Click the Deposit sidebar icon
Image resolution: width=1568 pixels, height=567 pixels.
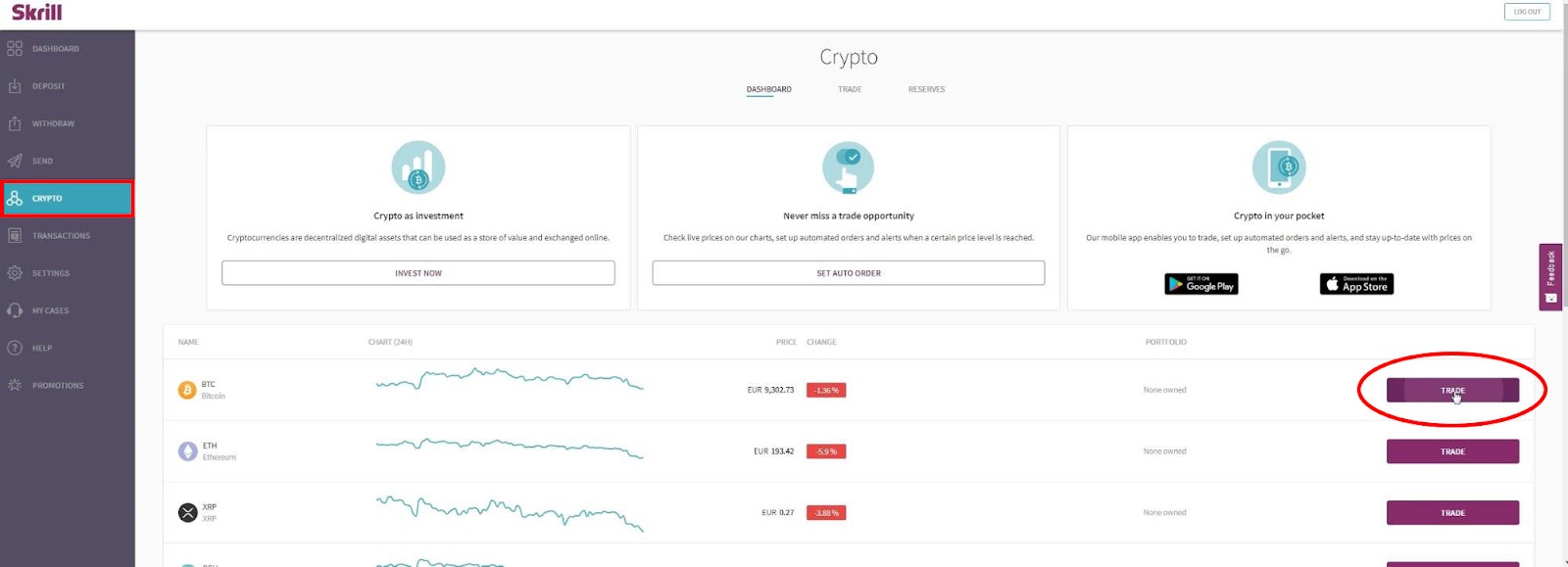pyautogui.click(x=15, y=86)
